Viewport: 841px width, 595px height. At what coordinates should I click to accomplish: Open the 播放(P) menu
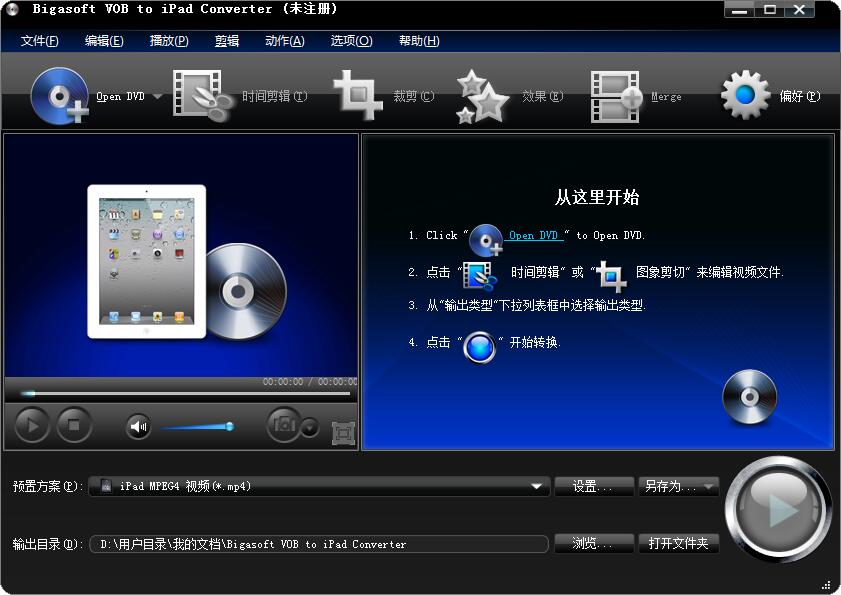pyautogui.click(x=169, y=41)
